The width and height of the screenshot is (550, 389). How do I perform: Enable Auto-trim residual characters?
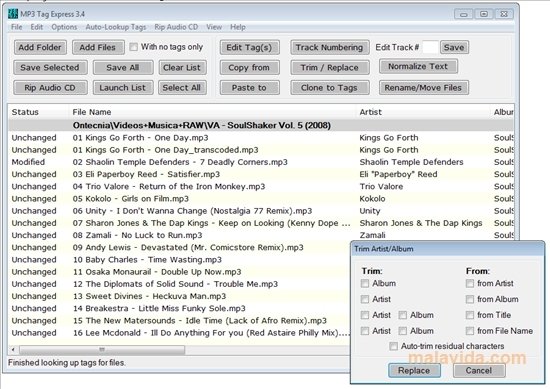coord(394,346)
